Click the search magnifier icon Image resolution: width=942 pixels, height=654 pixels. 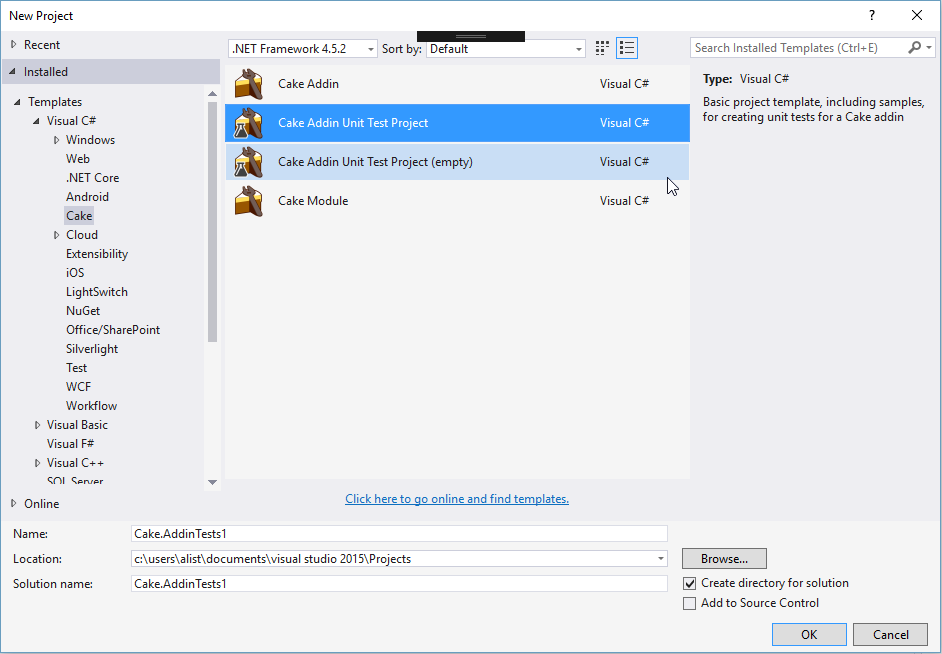coord(914,47)
